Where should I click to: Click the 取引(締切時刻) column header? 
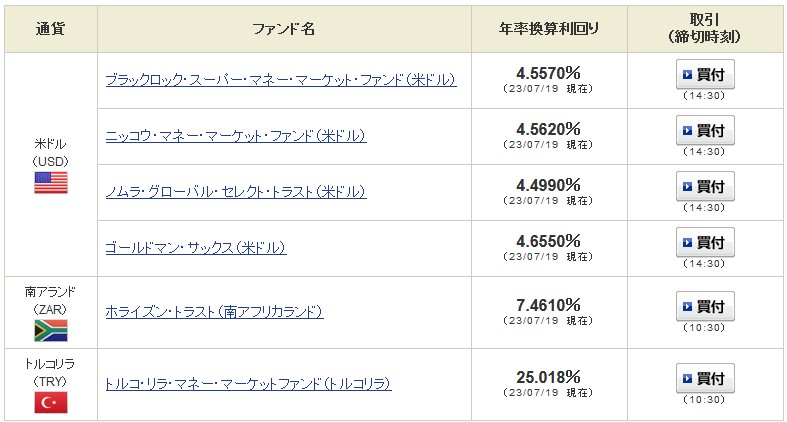coord(705,29)
